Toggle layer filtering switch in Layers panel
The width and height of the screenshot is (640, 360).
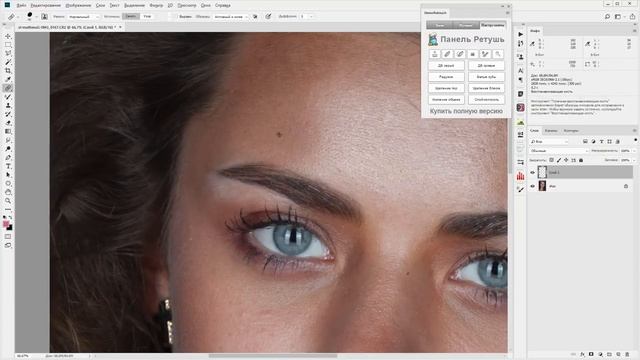pyautogui.click(x=636, y=141)
